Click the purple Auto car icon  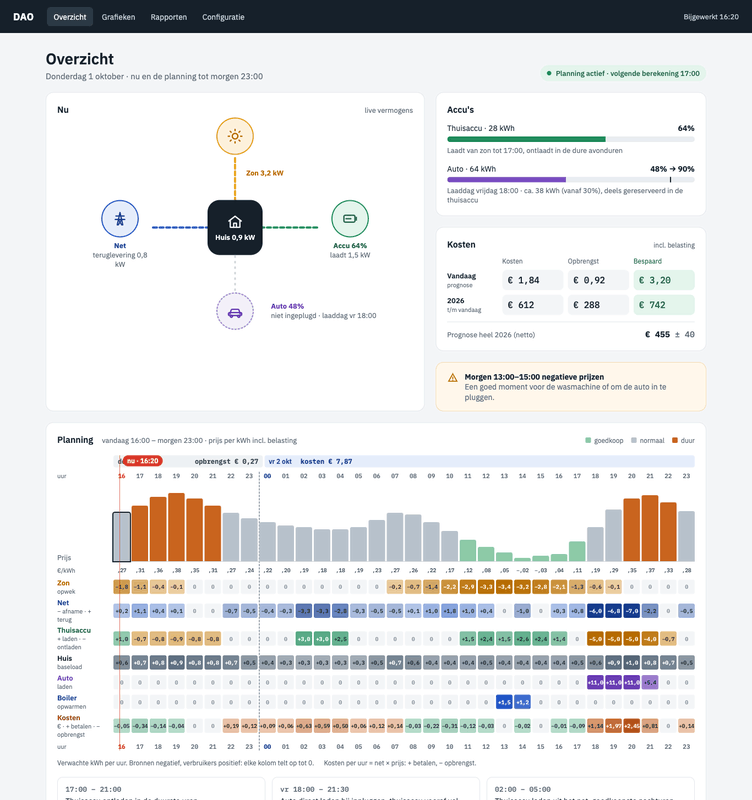coord(235,312)
